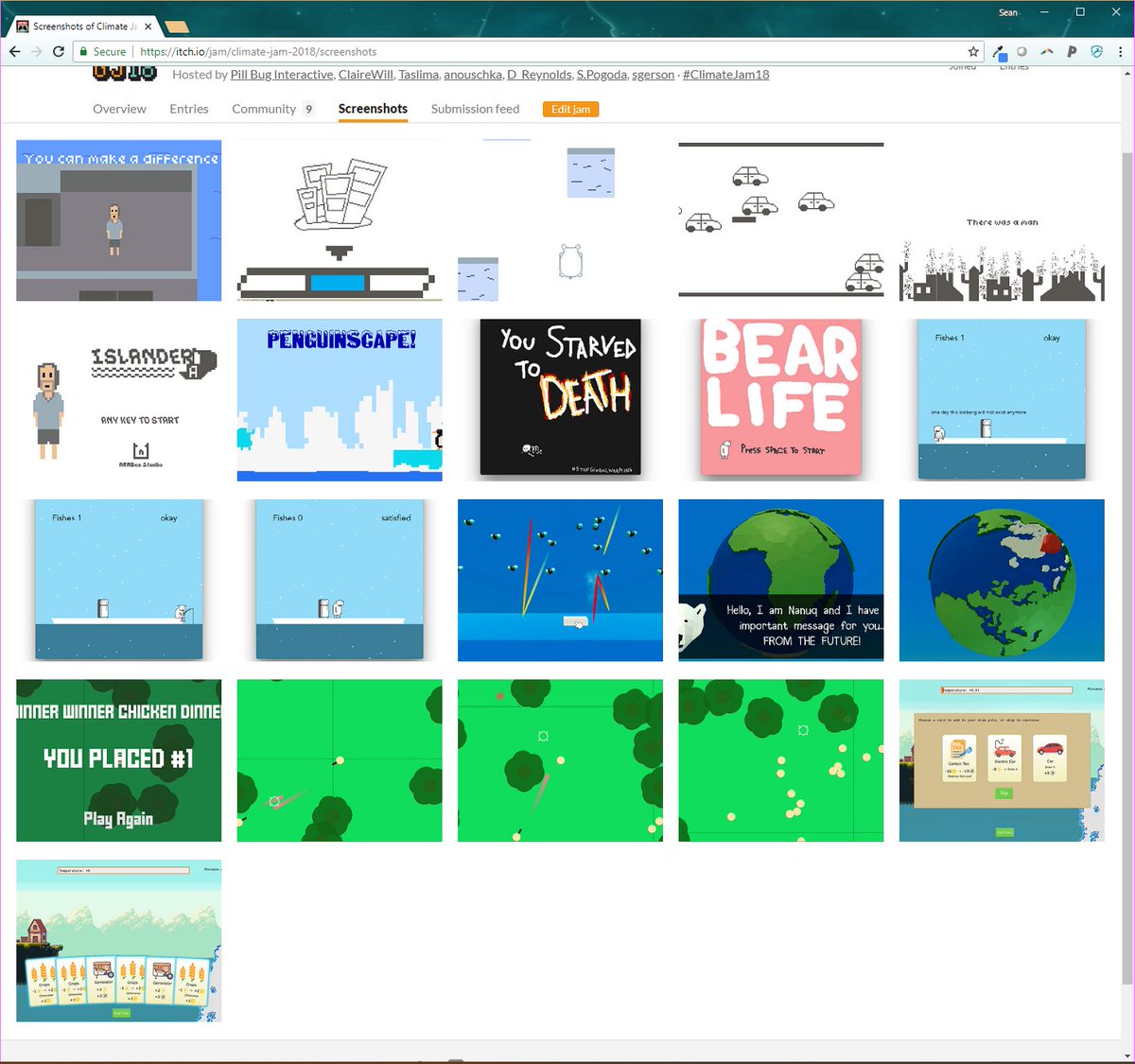Click the Community count badge 9
Screen dimensions: 1135x1064
308,109
